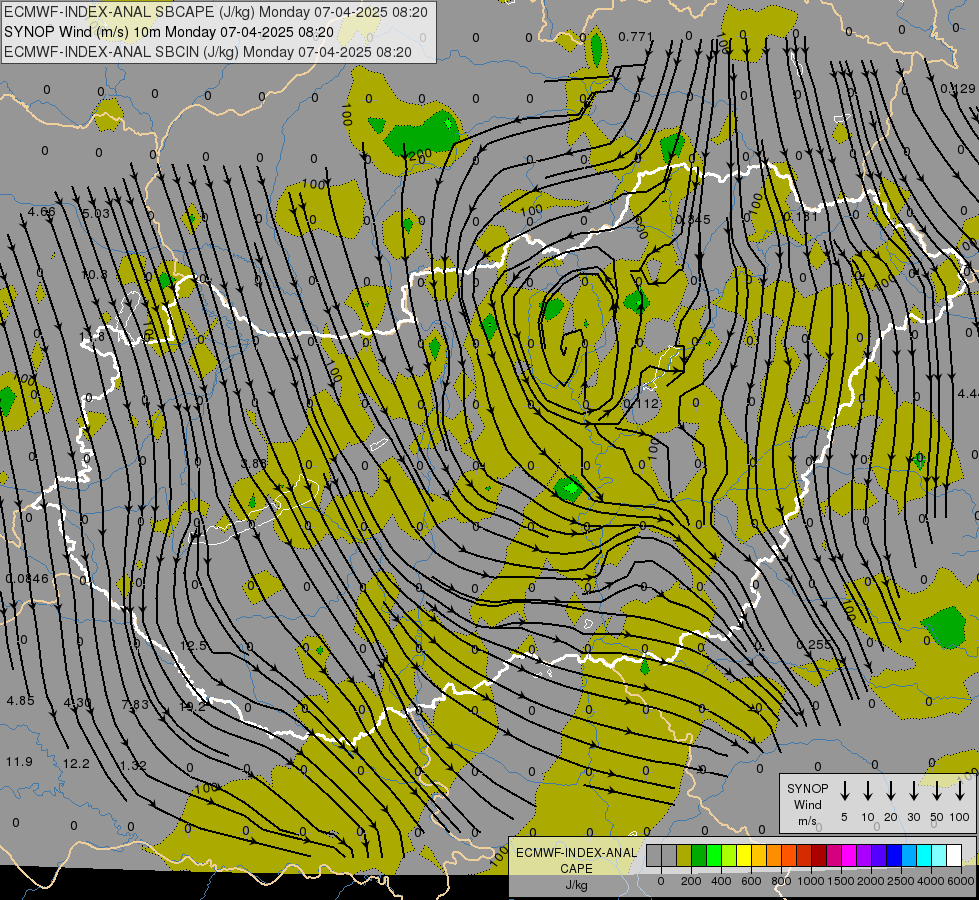Click the map value '0.0846'

tap(27, 579)
